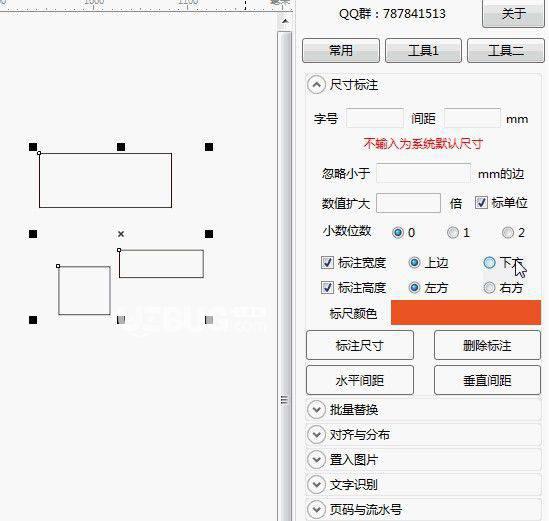Click the canvas scrollbar up arrow
Viewport: 549px width, 521px height.
pos(285,22)
